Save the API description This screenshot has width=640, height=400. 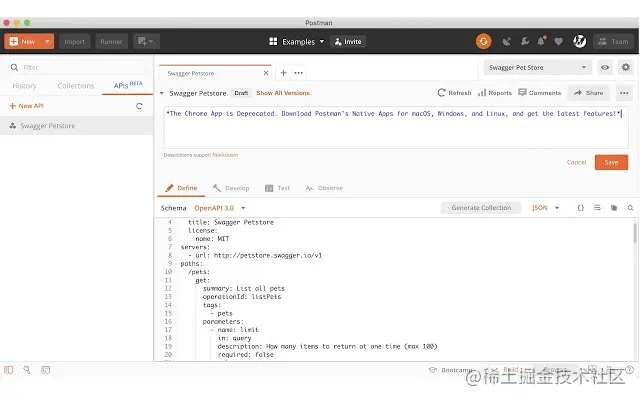pos(611,162)
